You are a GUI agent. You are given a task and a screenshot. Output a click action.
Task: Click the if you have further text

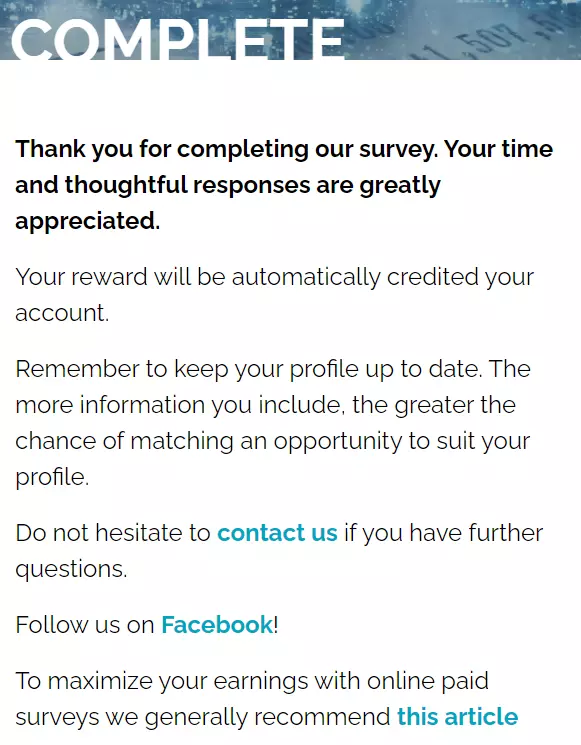click(x=444, y=533)
